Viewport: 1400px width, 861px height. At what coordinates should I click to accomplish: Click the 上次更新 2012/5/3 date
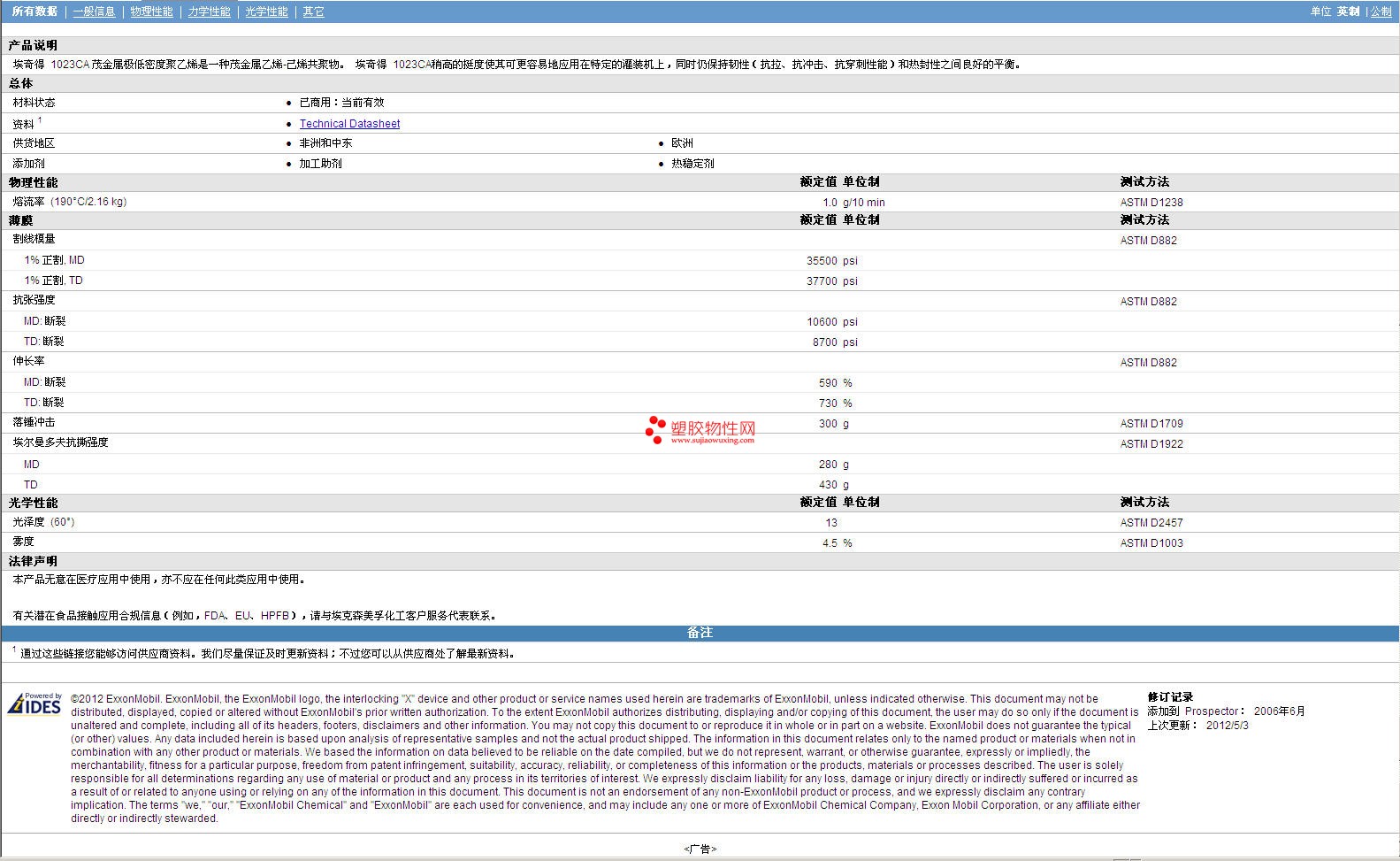click(1197, 726)
